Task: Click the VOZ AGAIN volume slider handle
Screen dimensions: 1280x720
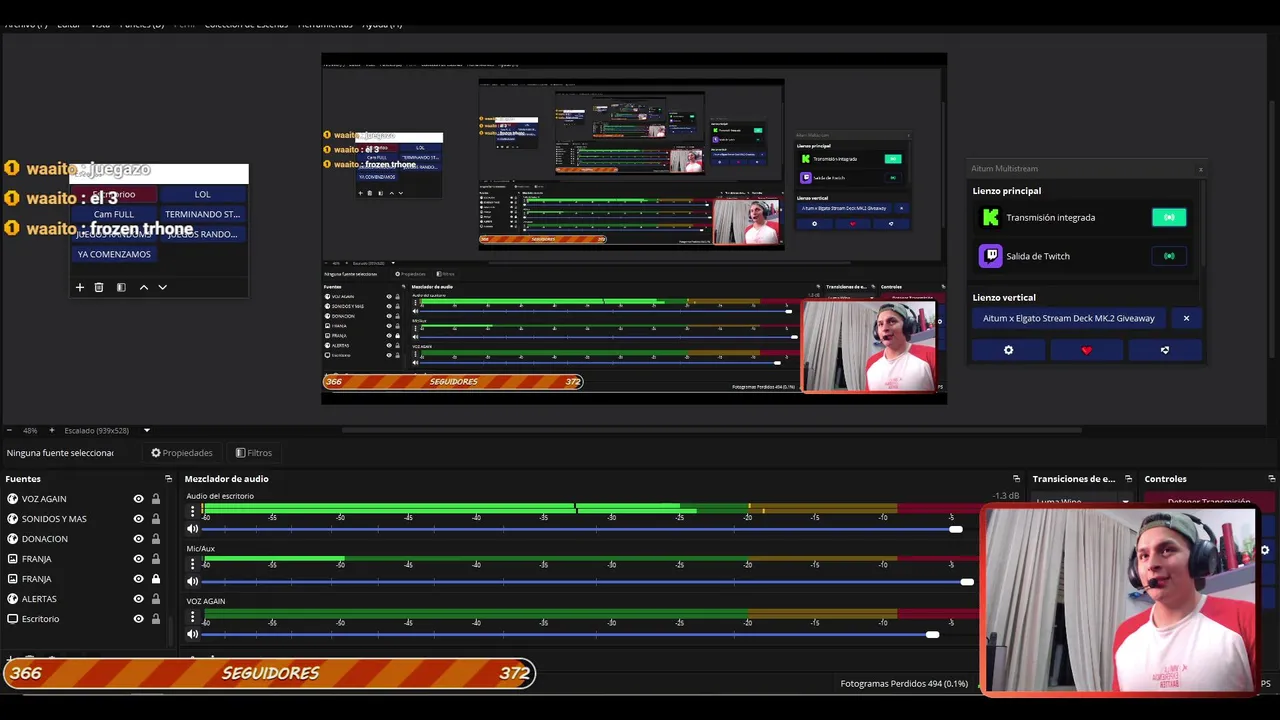Action: (932, 634)
